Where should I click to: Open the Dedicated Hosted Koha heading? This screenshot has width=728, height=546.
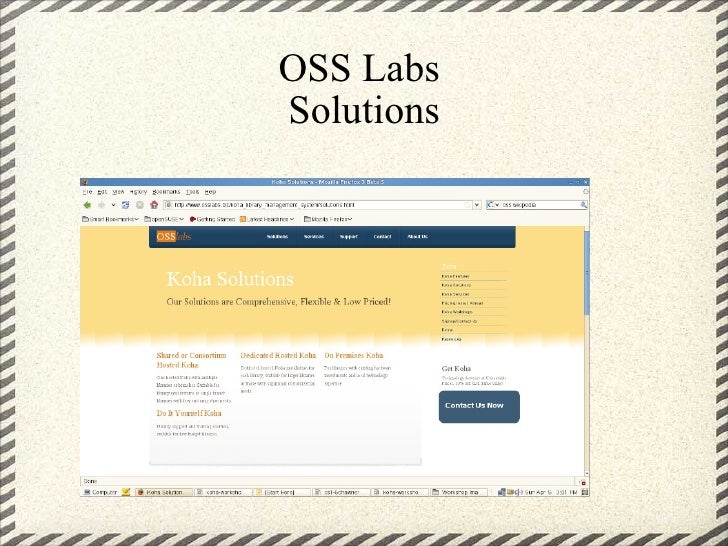tap(278, 356)
